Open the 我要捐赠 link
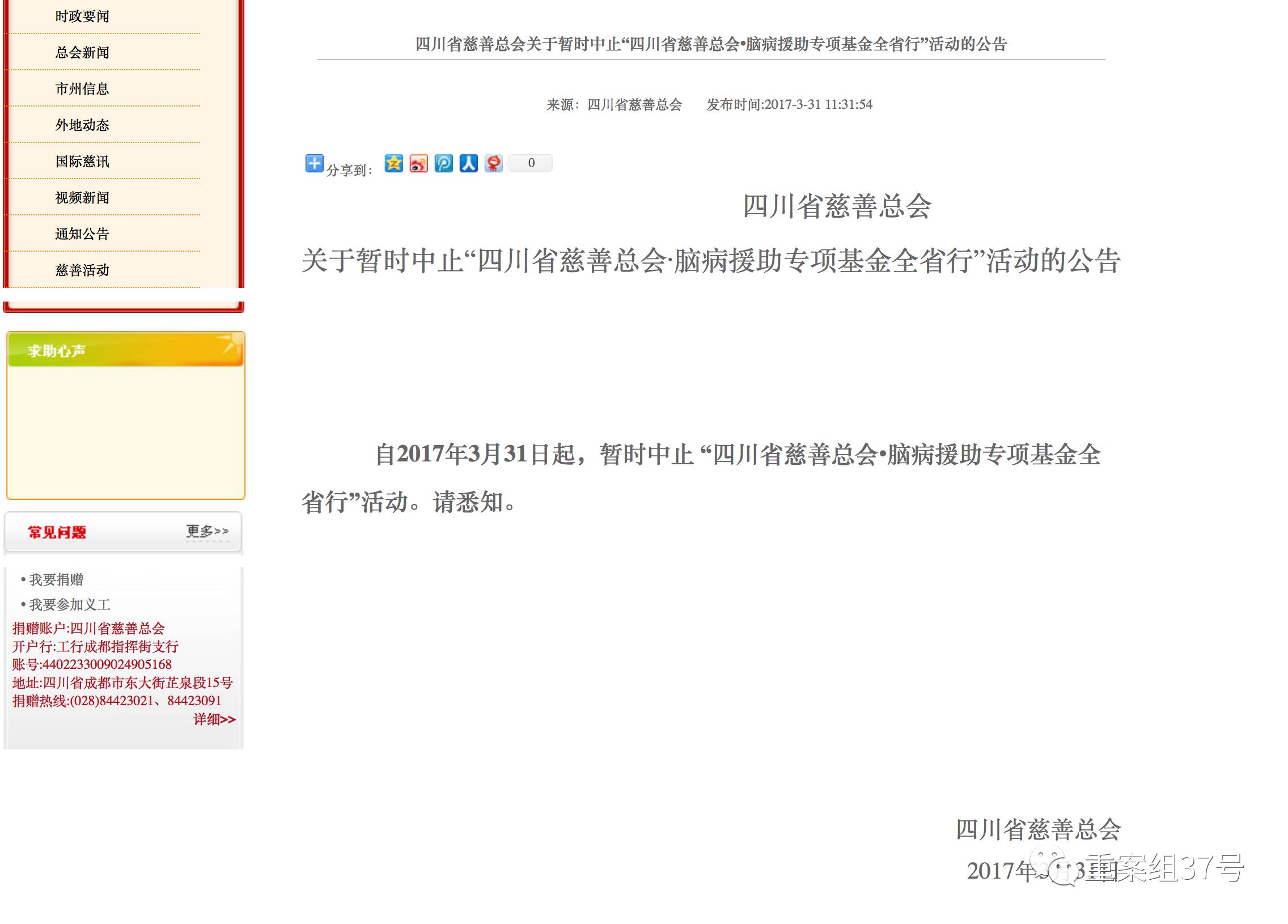This screenshot has height=924, width=1288. tap(56, 580)
